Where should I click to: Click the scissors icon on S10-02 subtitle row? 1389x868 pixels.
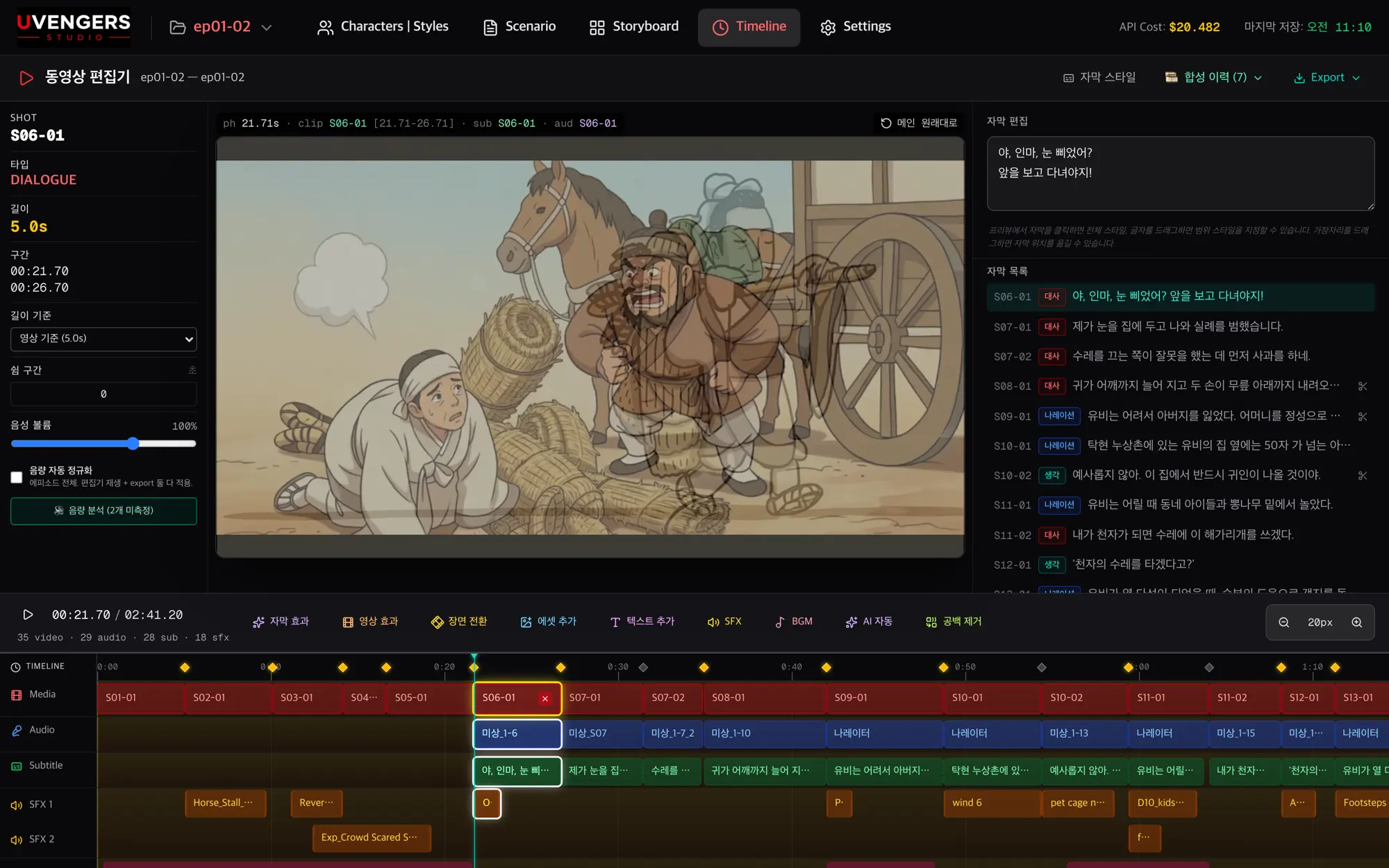pos(1363,476)
